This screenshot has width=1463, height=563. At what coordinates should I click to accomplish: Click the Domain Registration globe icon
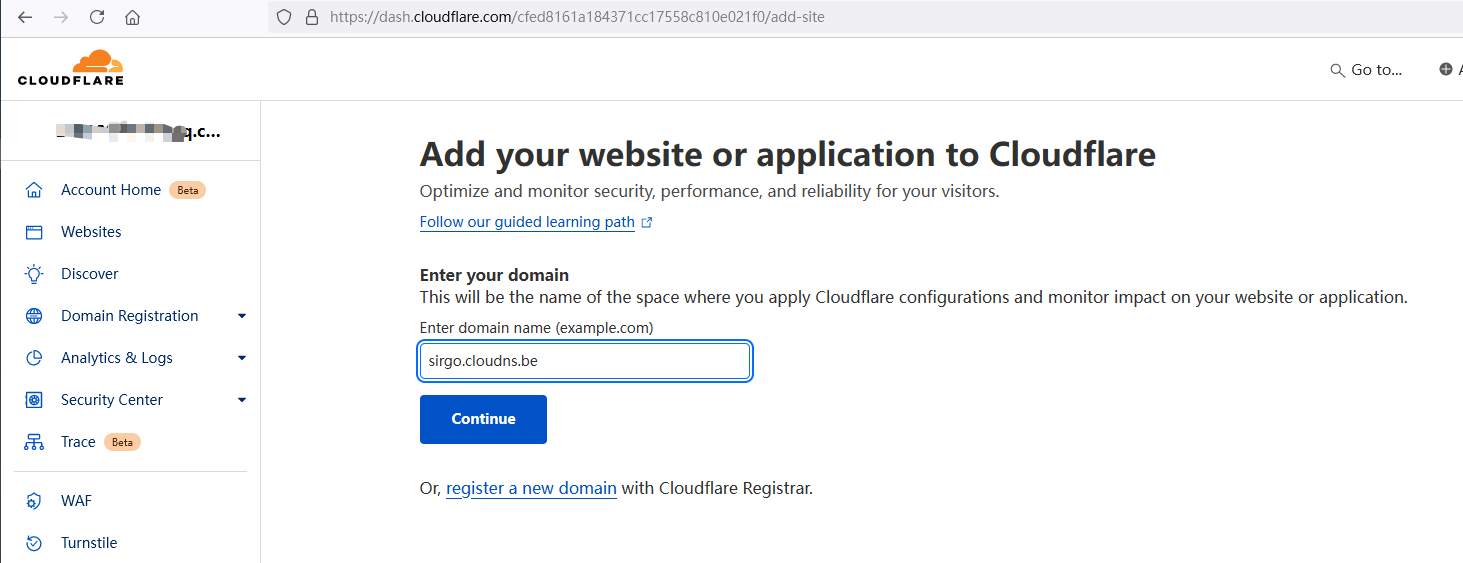34,316
